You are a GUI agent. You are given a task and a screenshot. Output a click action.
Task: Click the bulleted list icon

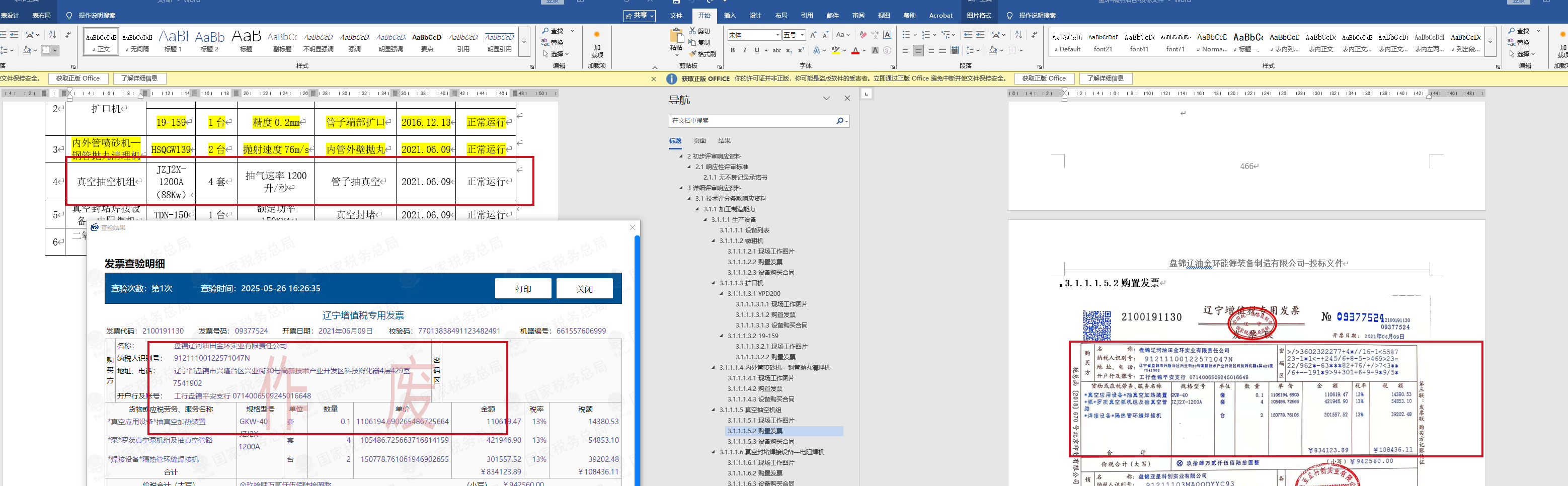pos(906,35)
